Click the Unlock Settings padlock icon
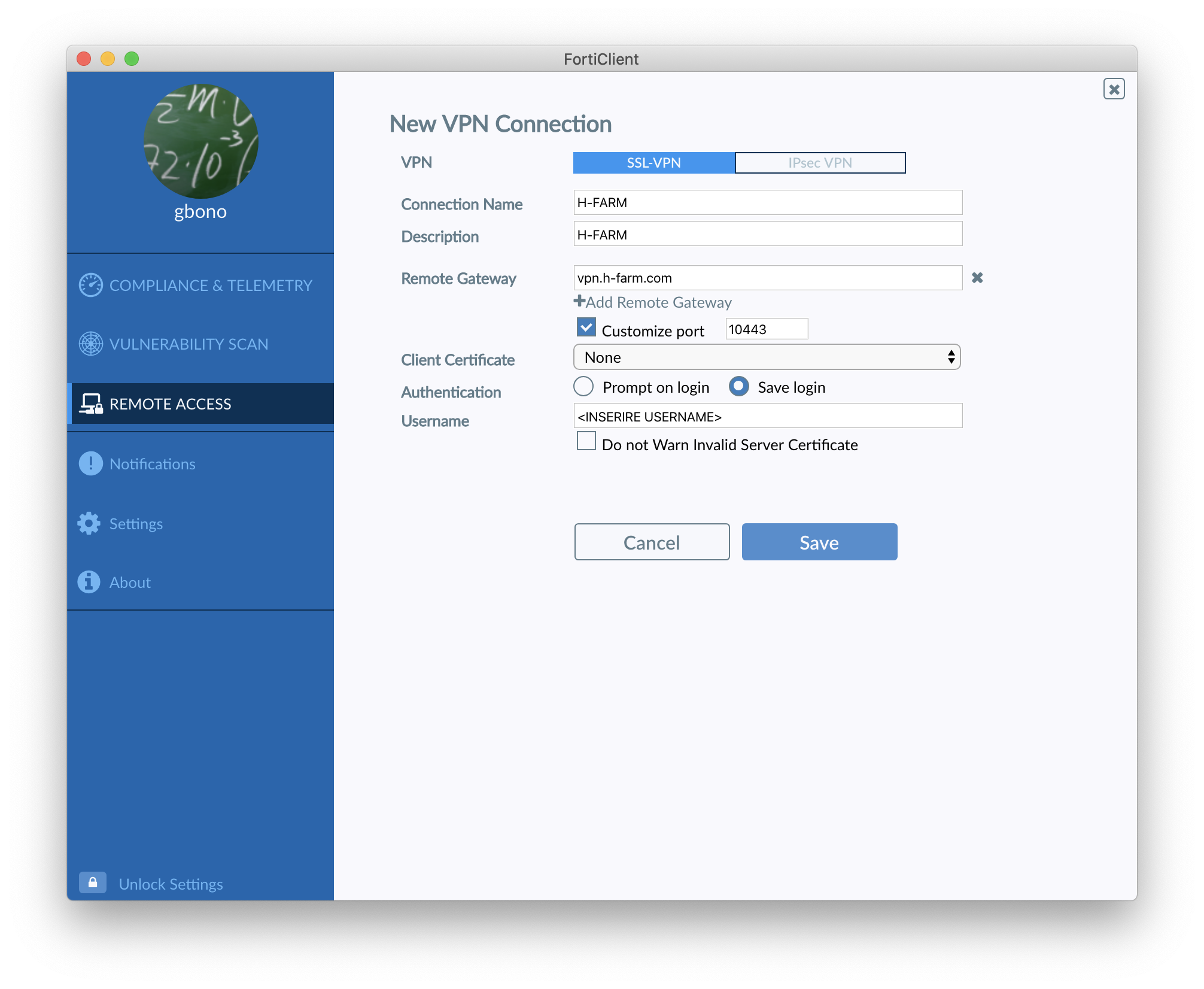This screenshot has width=1204, height=989. coord(93,882)
